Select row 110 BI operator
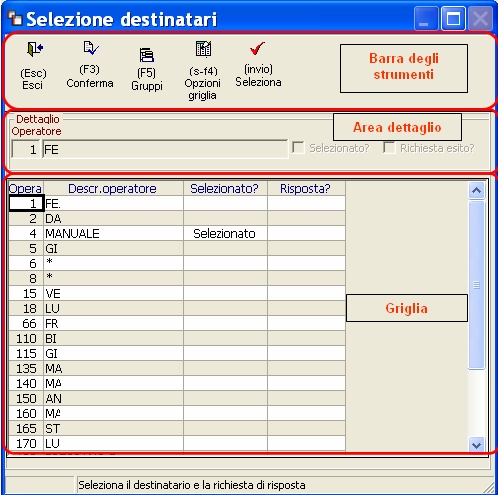This screenshot has height=495, width=498. click(177, 338)
